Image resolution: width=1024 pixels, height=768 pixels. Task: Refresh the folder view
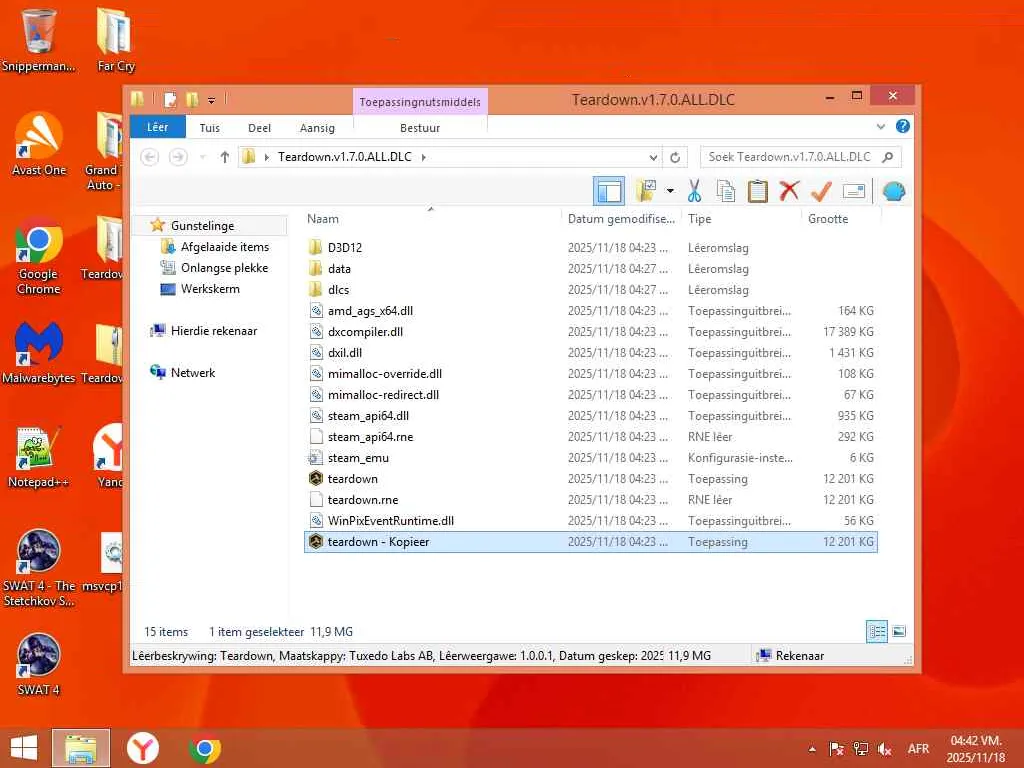pos(675,157)
